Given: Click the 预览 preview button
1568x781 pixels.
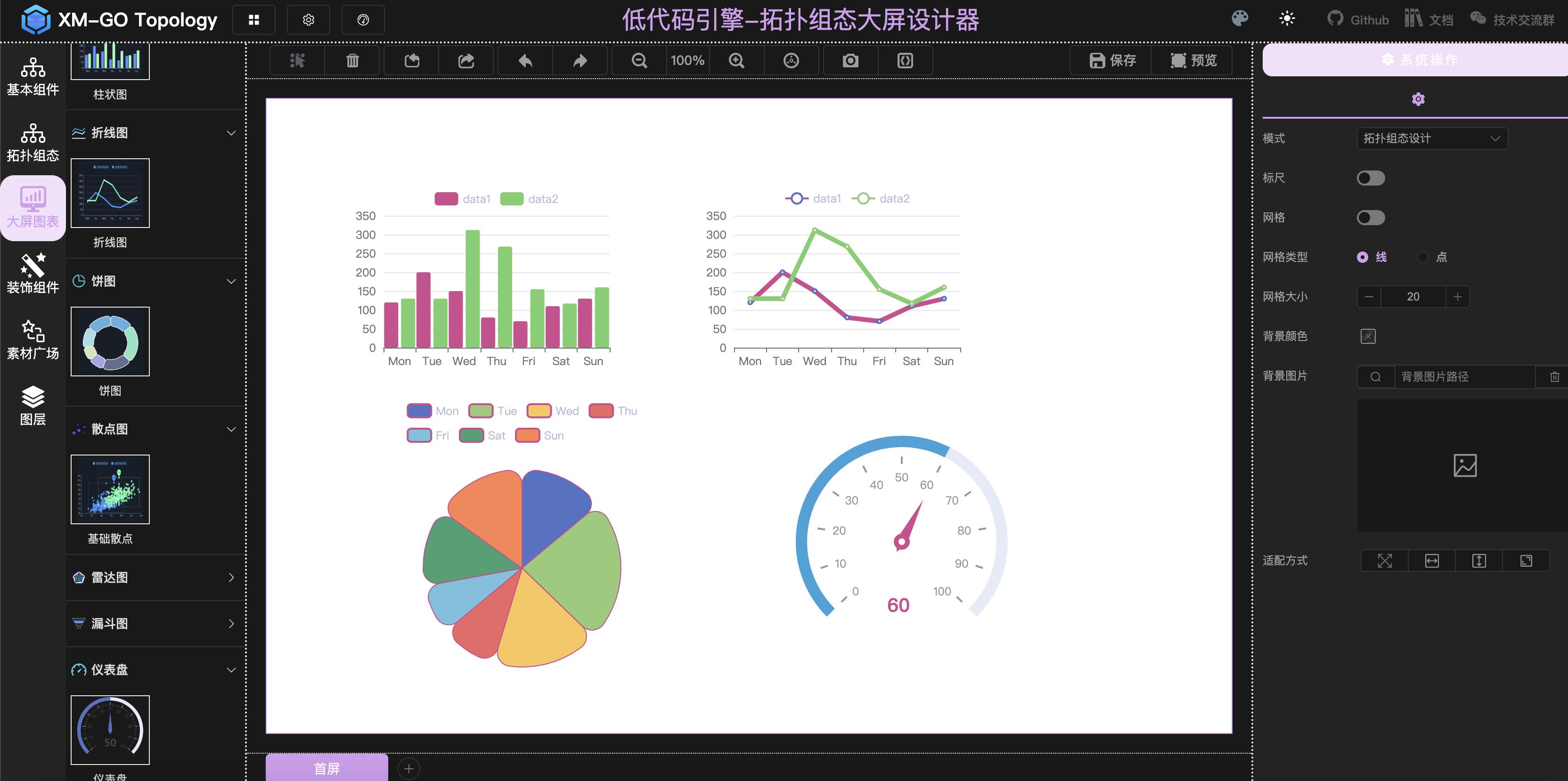Looking at the screenshot, I should coord(1192,60).
